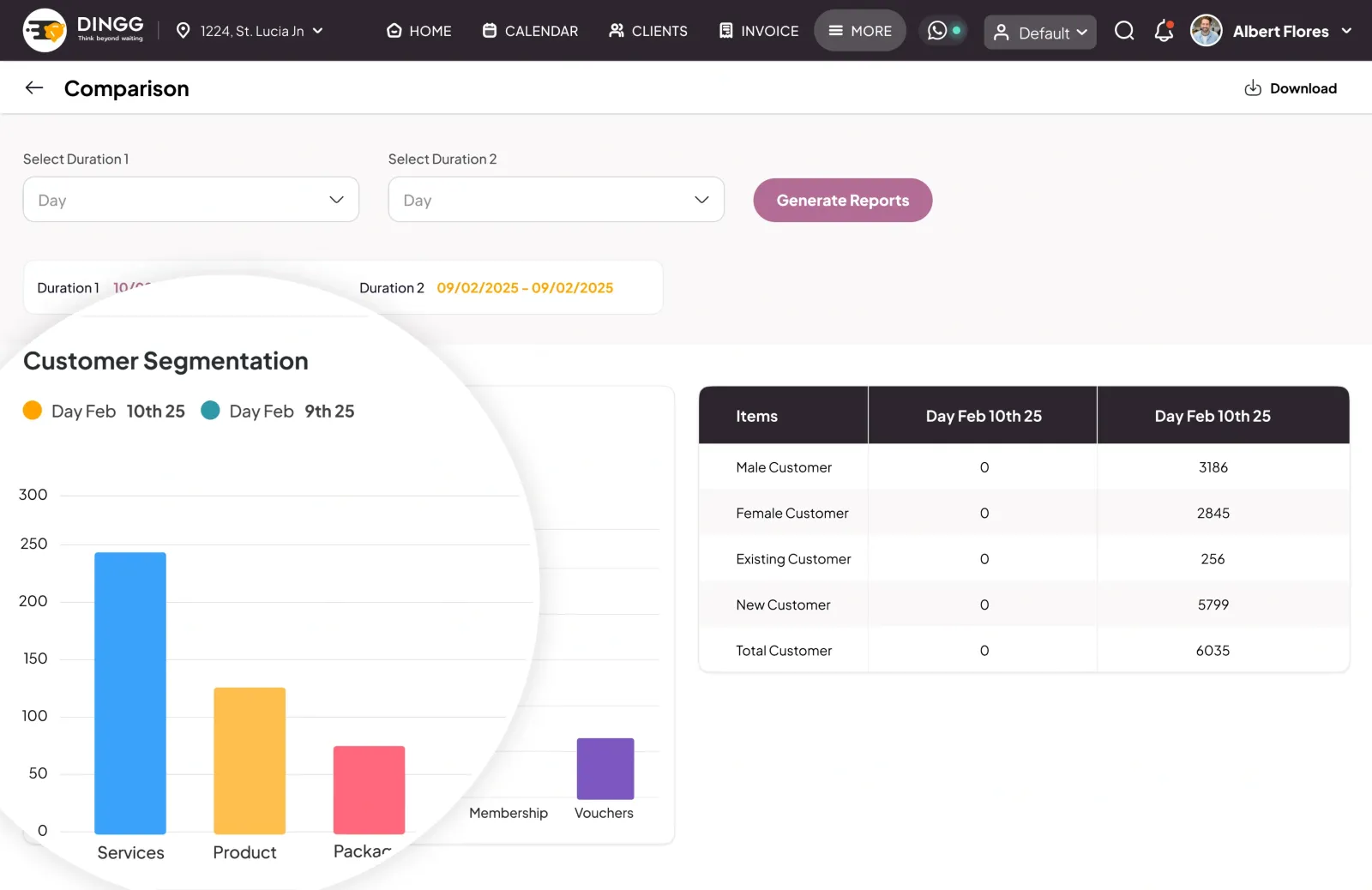Open the search magnifier icon
This screenshot has height=890, width=1372.
1124,31
